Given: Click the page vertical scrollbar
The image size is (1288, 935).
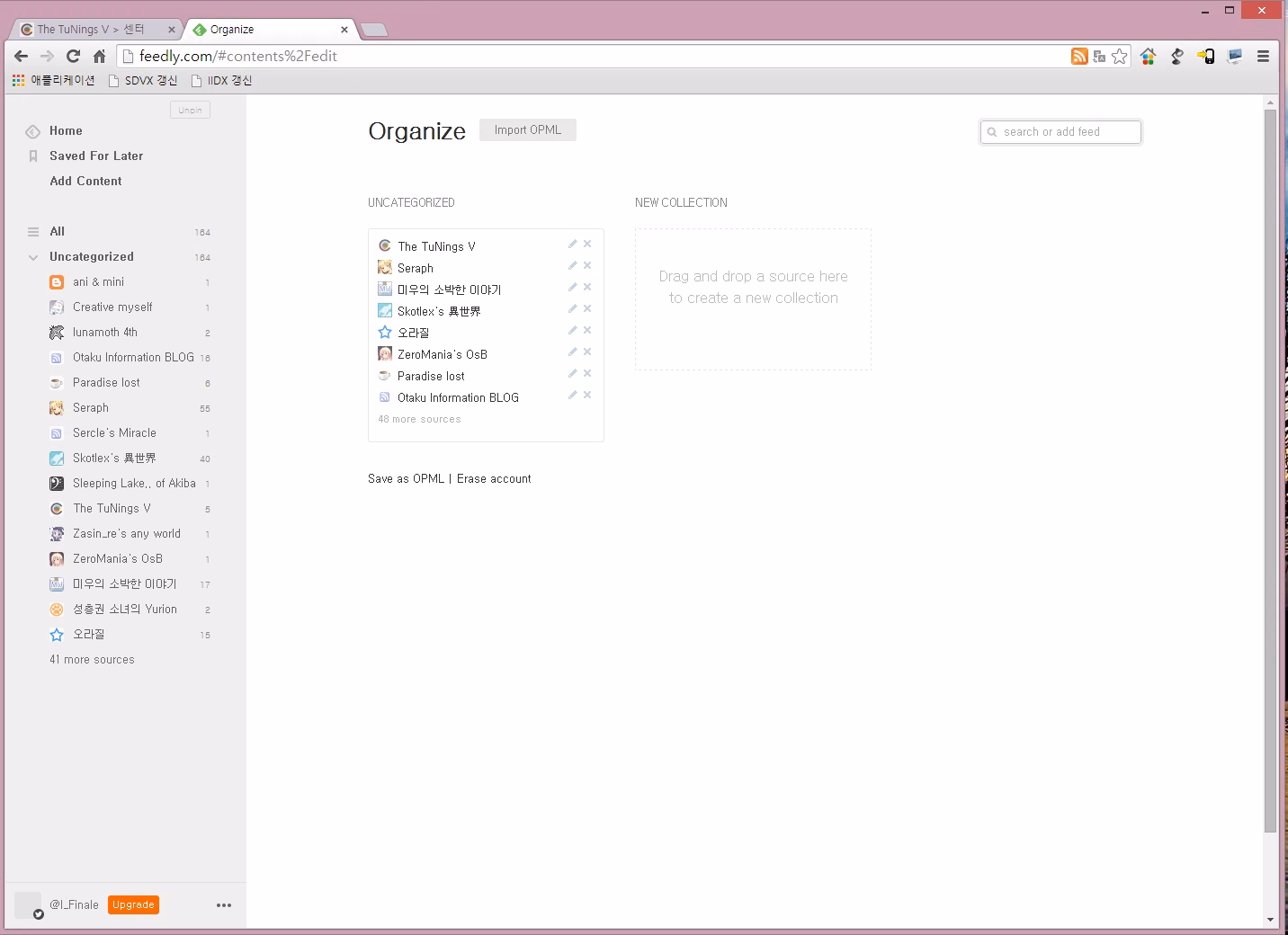Looking at the screenshot, I should [x=1270, y=471].
